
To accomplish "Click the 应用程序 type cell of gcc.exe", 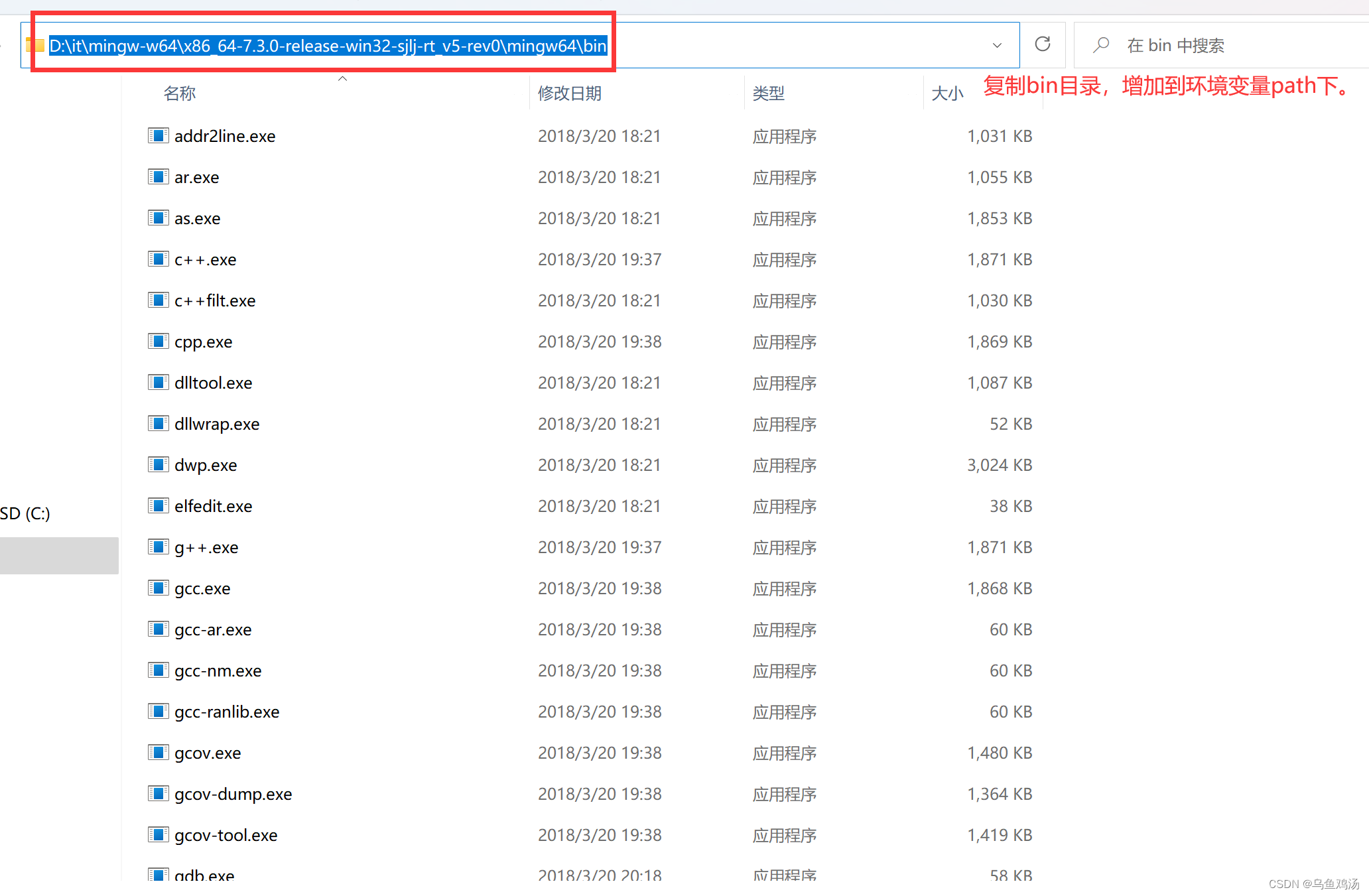I will coord(785,588).
